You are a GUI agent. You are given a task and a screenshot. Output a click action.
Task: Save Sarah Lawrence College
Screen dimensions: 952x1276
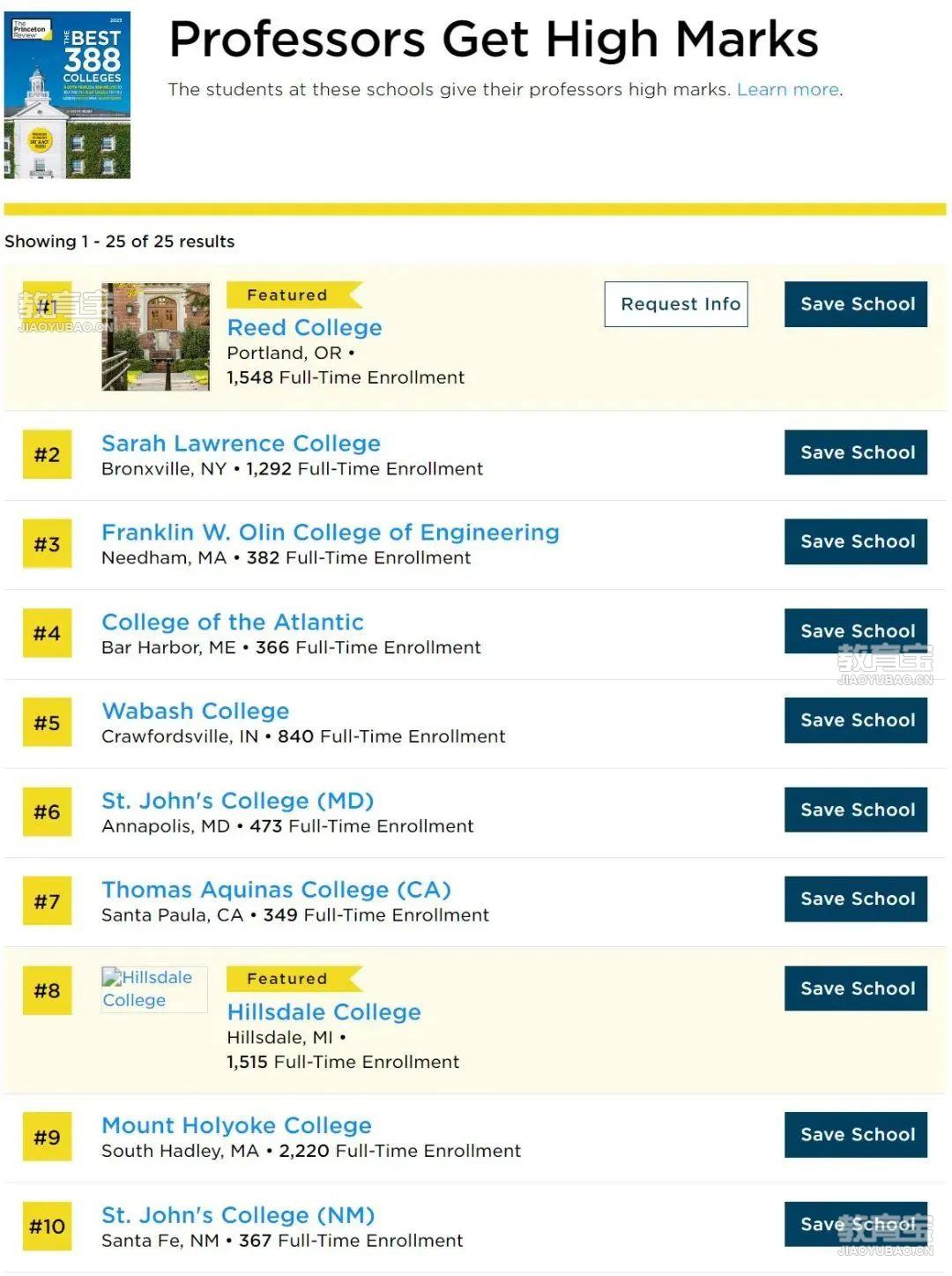point(856,452)
